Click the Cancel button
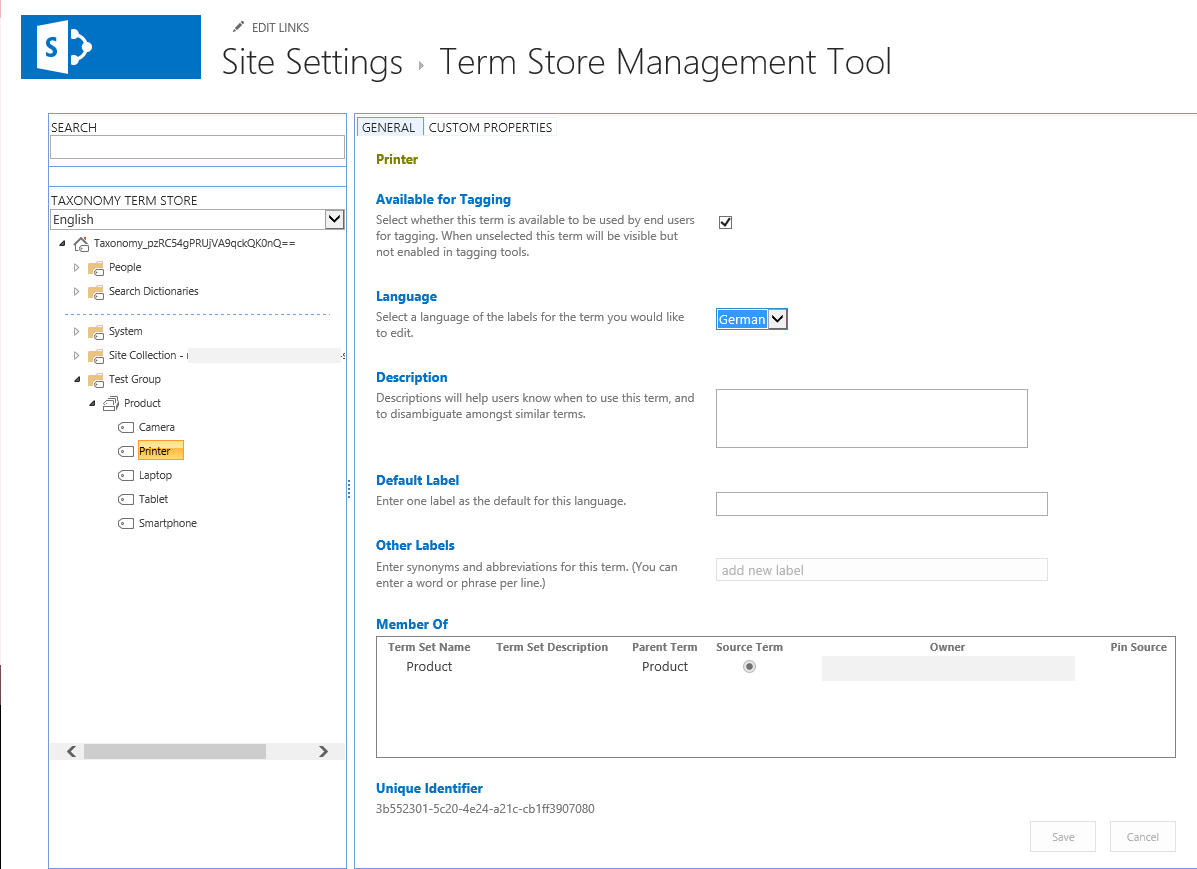 [1142, 837]
